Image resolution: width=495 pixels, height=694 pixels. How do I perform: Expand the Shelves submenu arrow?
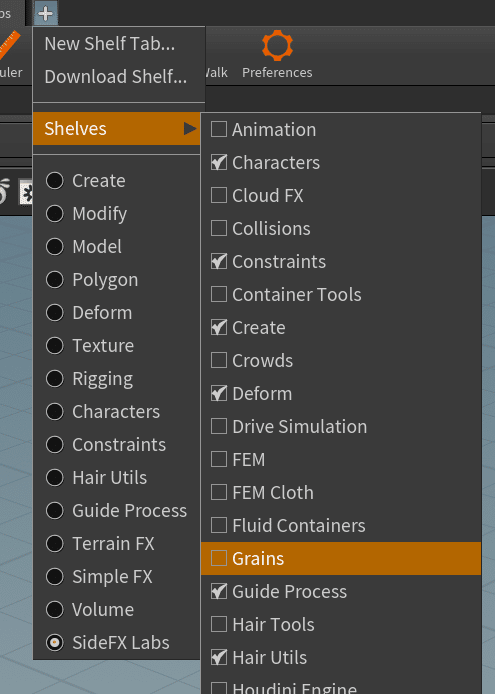[x=190, y=129]
